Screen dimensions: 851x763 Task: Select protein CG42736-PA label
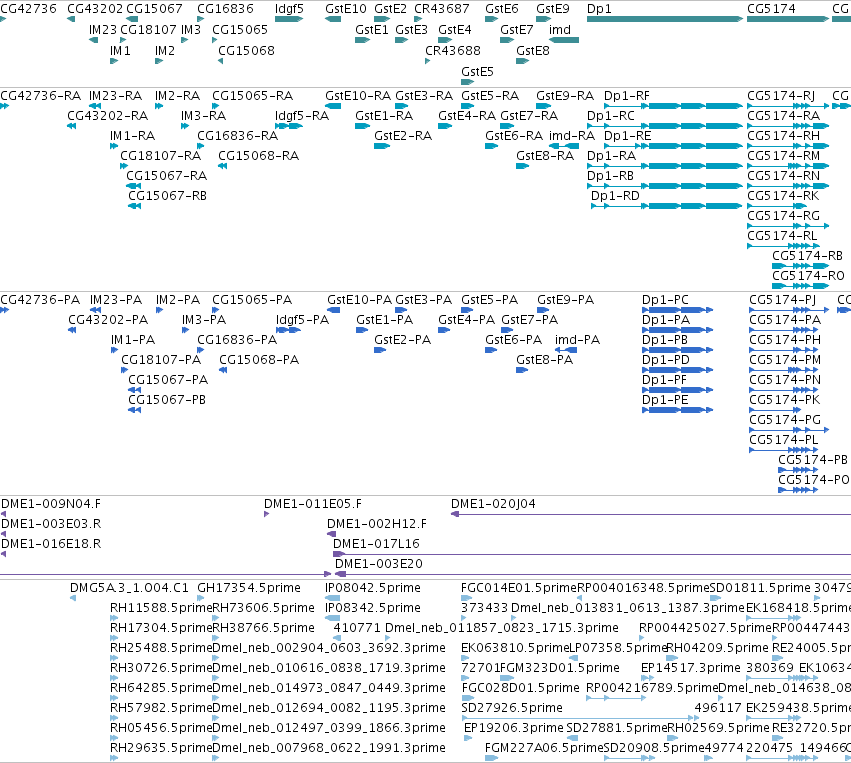[x=40, y=300]
